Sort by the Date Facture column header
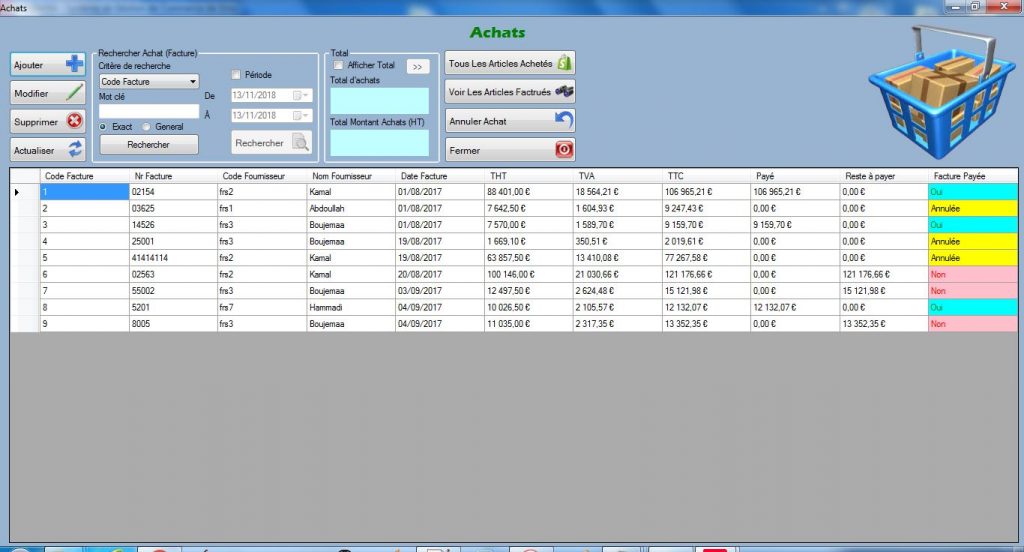1024x552 pixels. point(421,176)
